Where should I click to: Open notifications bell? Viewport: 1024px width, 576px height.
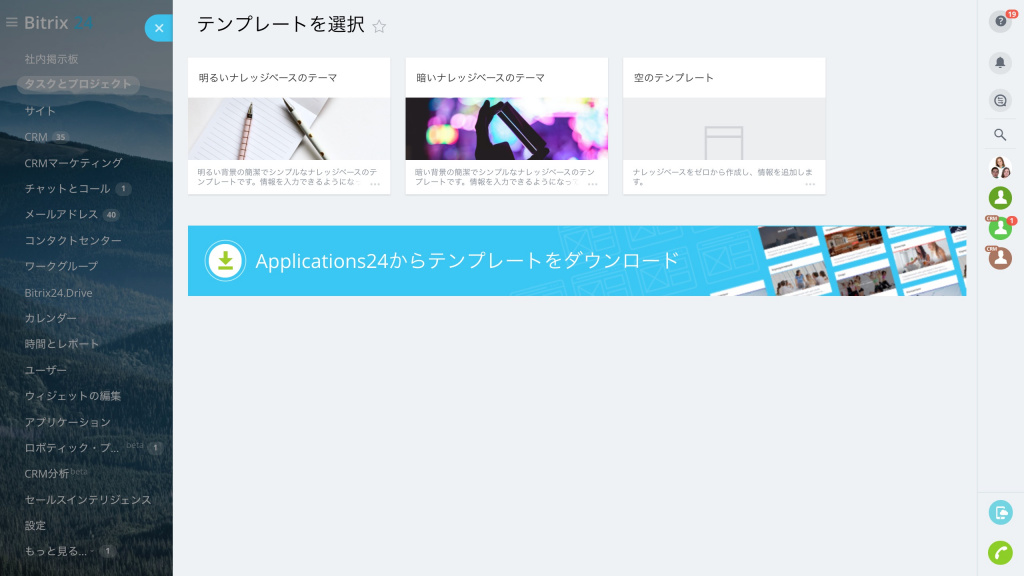(1000, 63)
